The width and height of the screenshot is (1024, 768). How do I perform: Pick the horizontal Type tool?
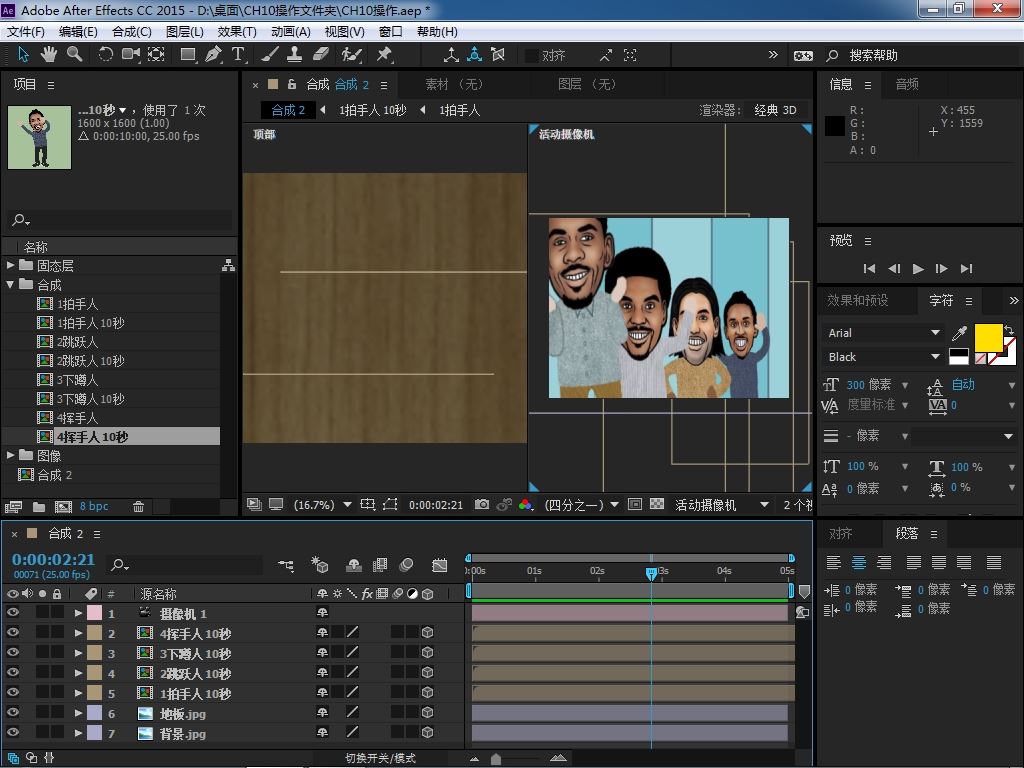point(238,54)
